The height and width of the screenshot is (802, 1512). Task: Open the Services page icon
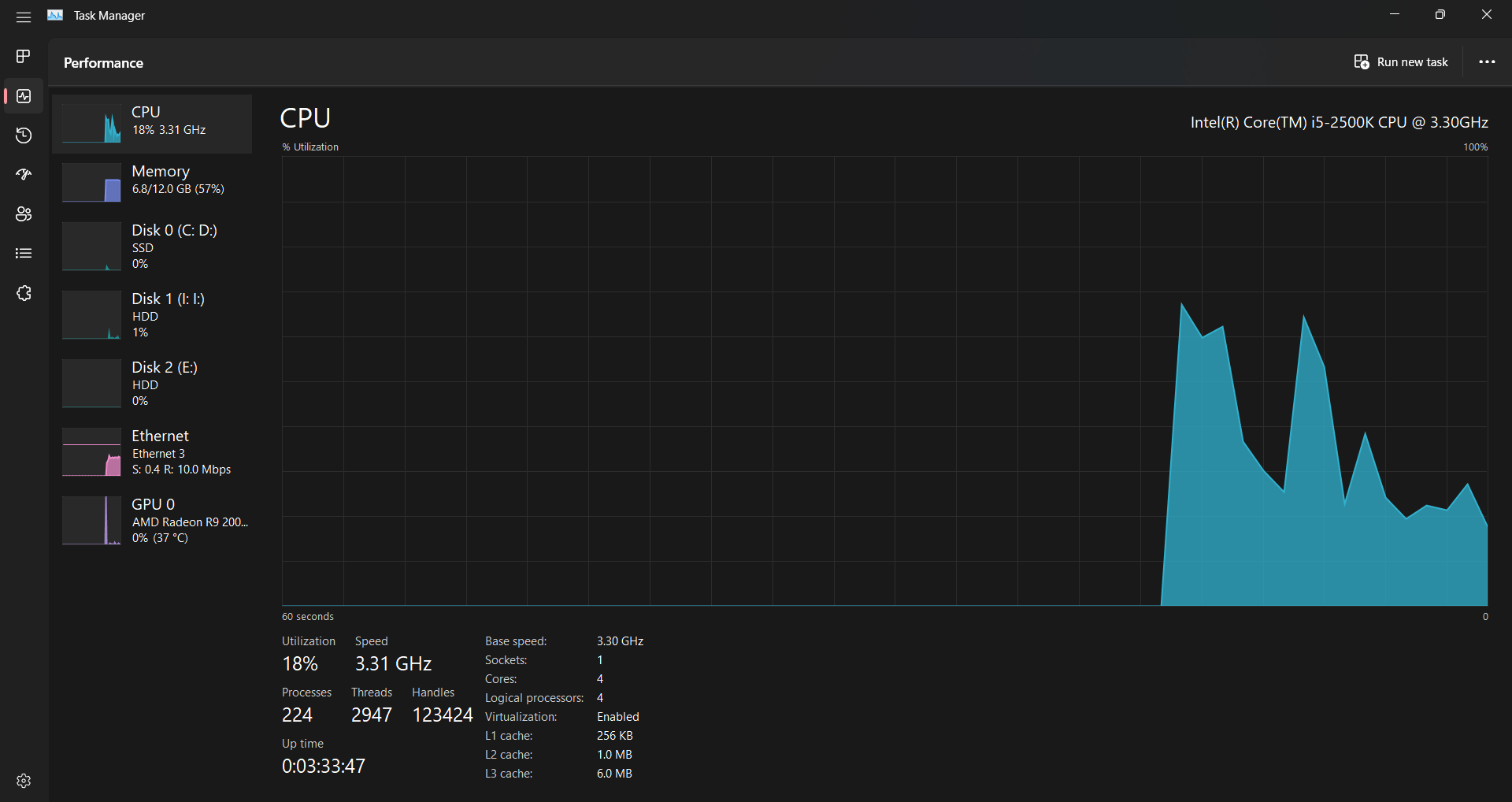[x=24, y=293]
